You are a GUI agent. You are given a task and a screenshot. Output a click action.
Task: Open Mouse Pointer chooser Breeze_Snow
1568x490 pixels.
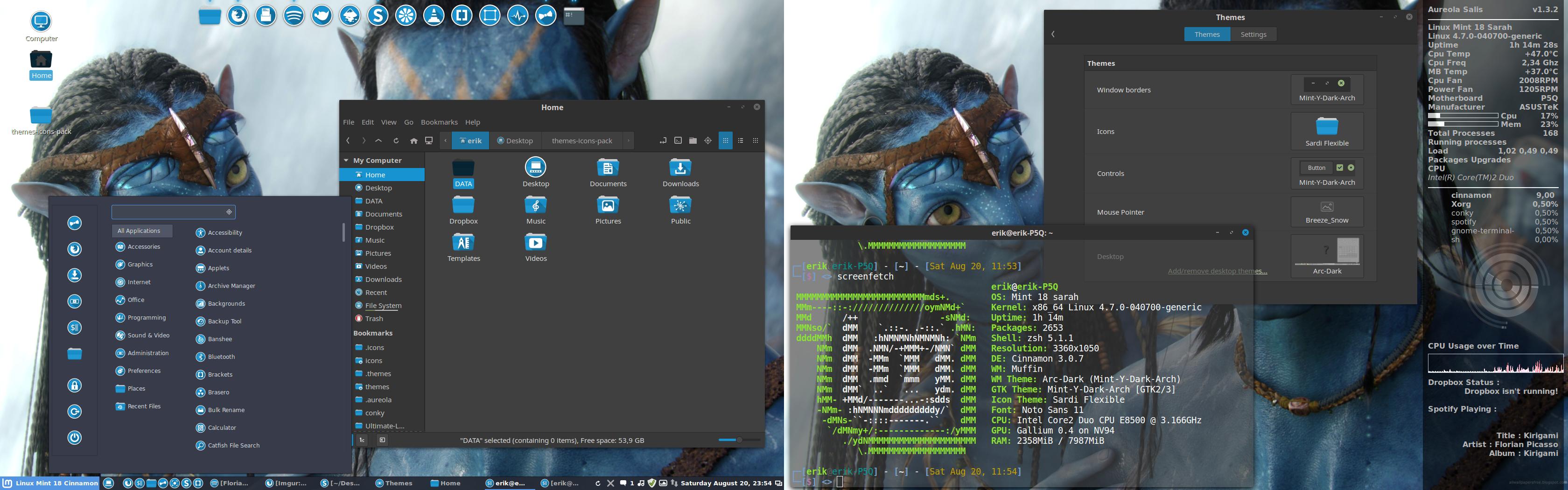tap(1327, 212)
